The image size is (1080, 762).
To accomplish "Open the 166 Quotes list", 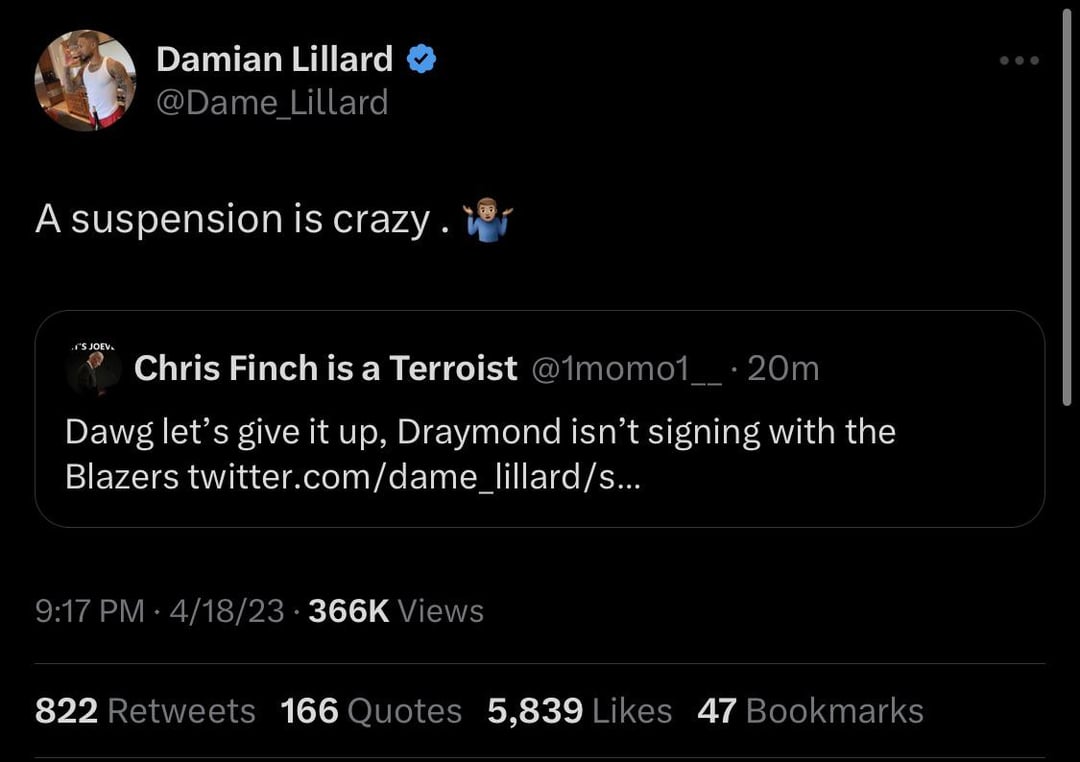I will pyautogui.click(x=371, y=711).
